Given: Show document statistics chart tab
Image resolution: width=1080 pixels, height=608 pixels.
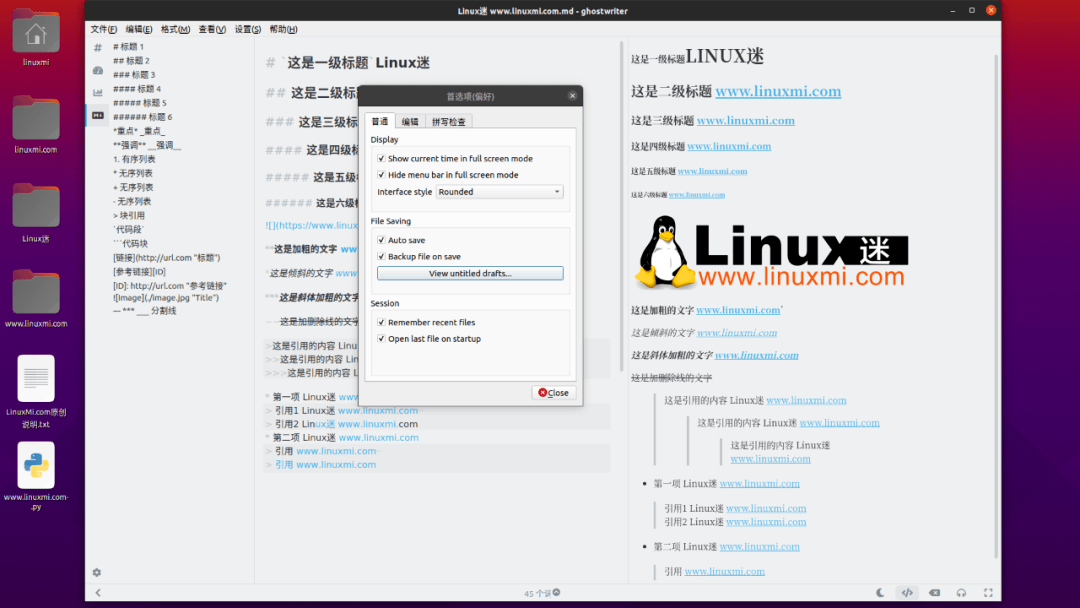Looking at the screenshot, I should click(98, 92).
